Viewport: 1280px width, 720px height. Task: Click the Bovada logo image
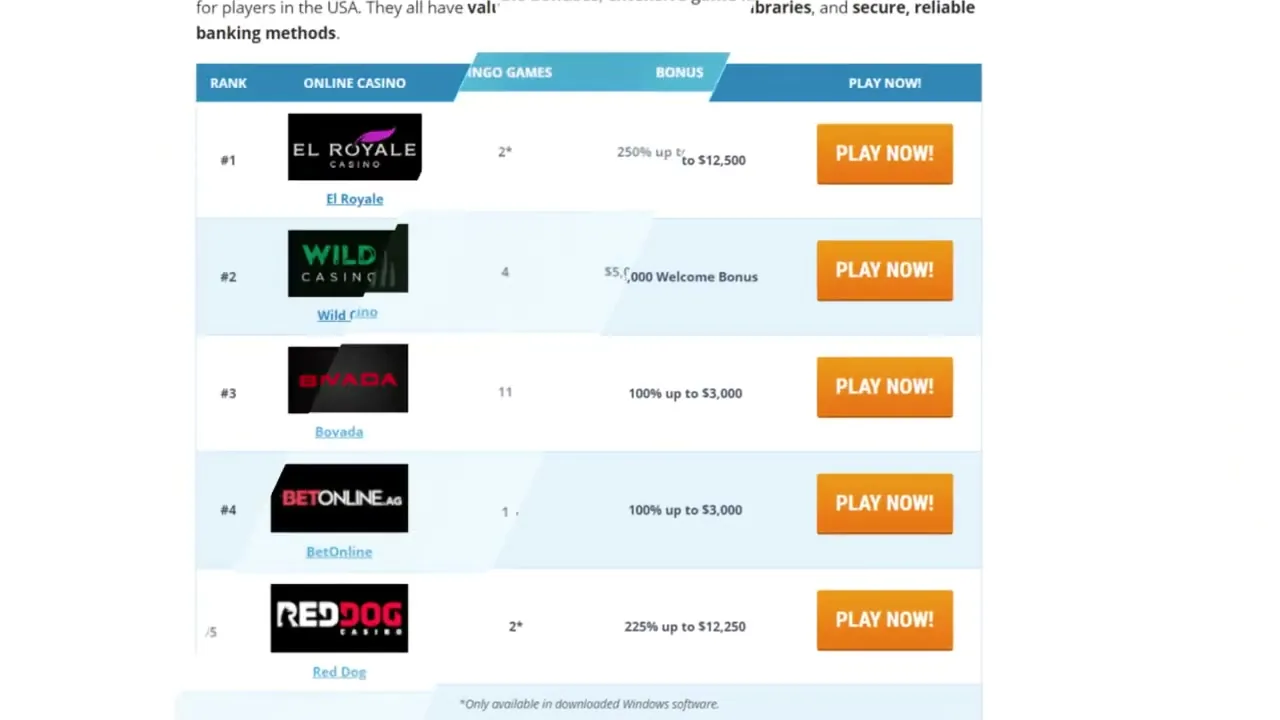(348, 378)
